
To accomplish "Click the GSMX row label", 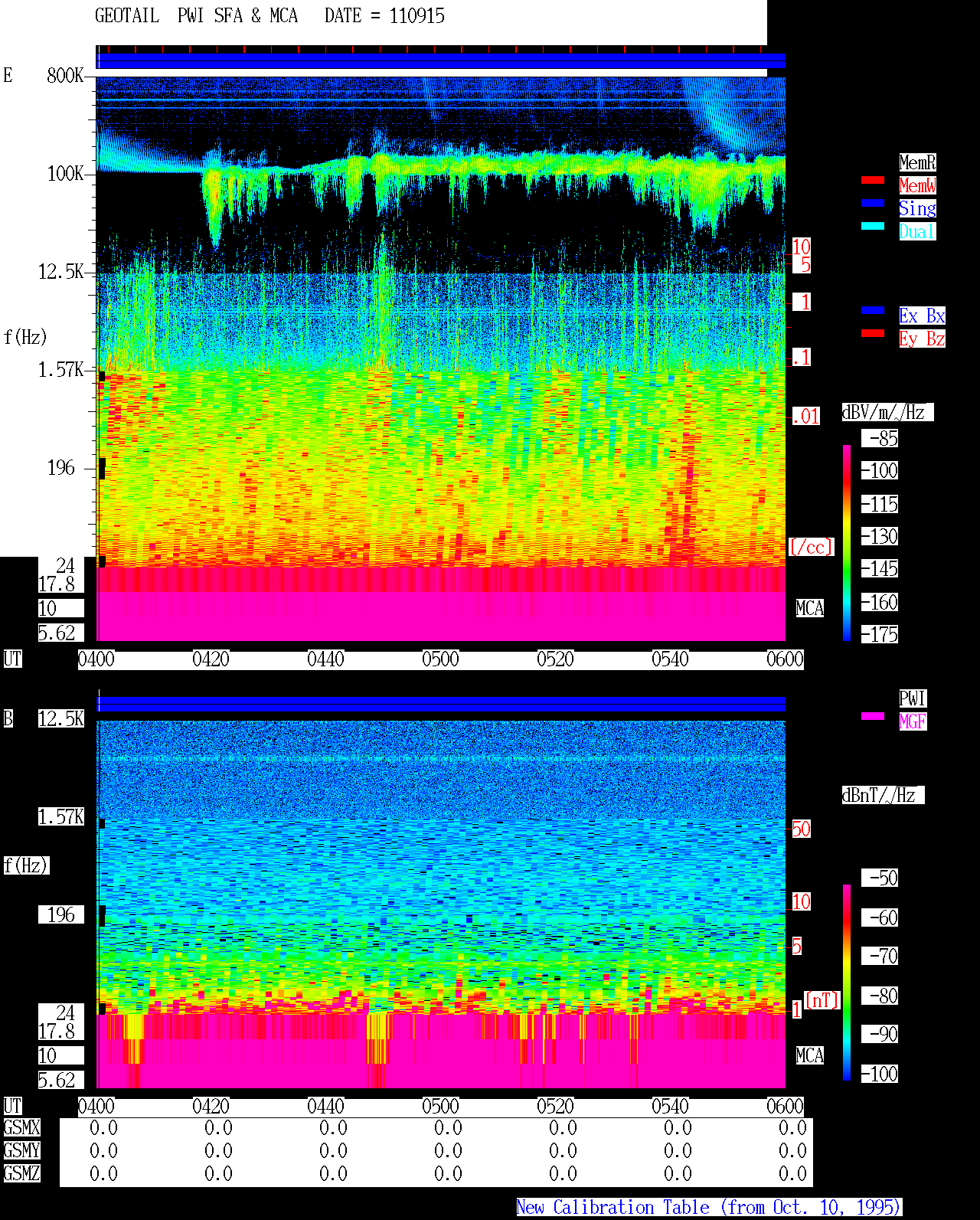I will click(x=21, y=1127).
